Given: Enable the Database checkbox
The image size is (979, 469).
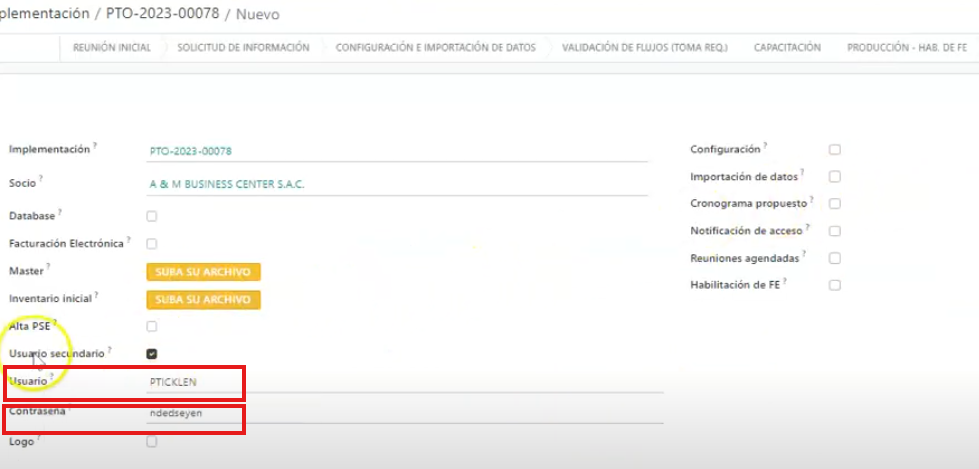Looking at the screenshot, I should click(152, 216).
